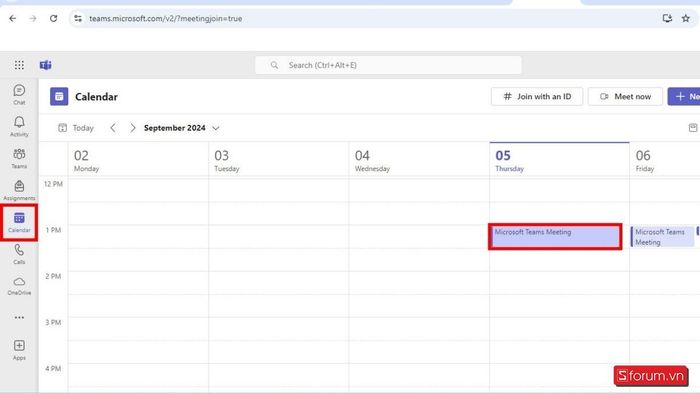Focus the Search (Ctrl+Alt+E) box

coord(388,65)
